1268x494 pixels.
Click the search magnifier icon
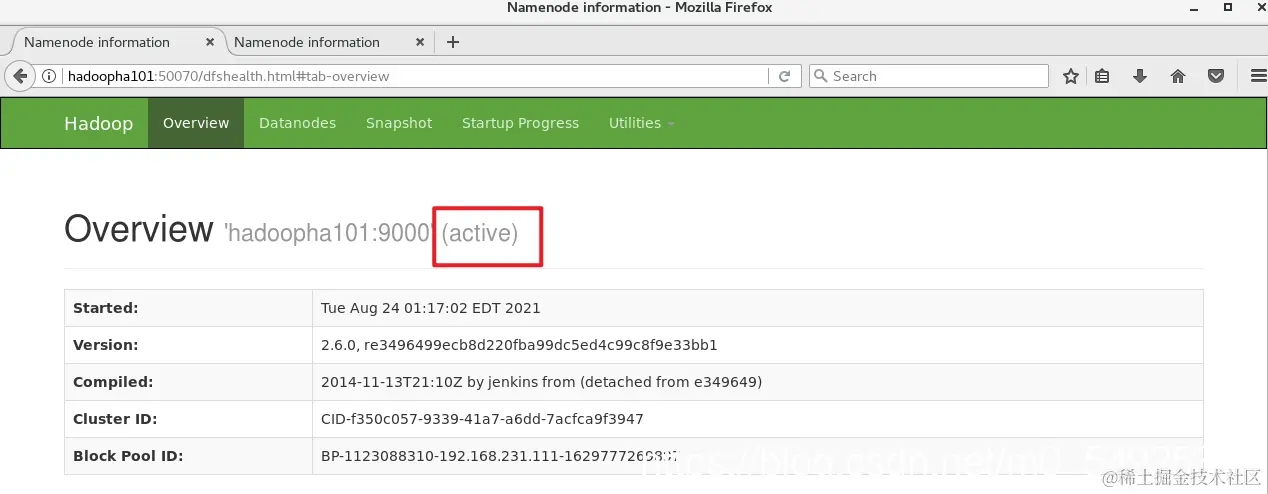821,76
